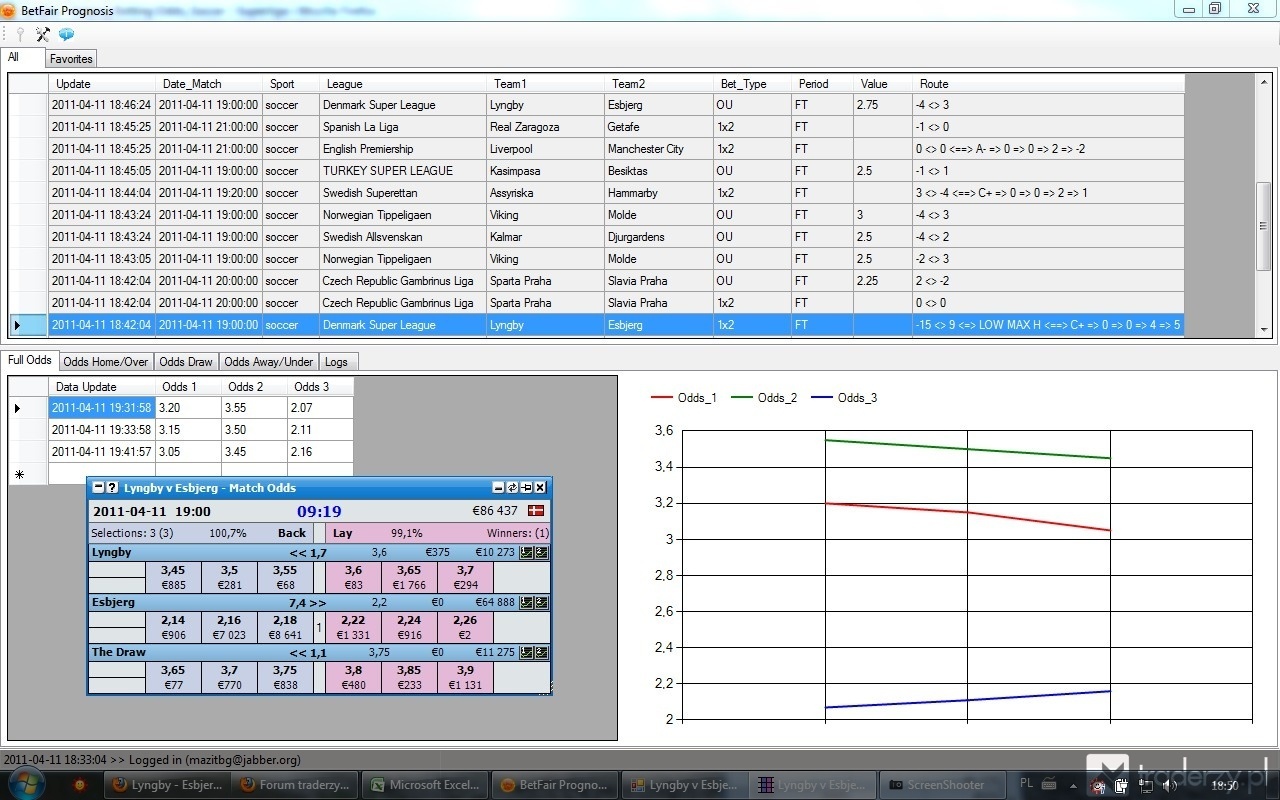Screen dimensions: 1280x800
Task: Select the Kasimpasa vs Besiktas row
Action: (x=596, y=171)
